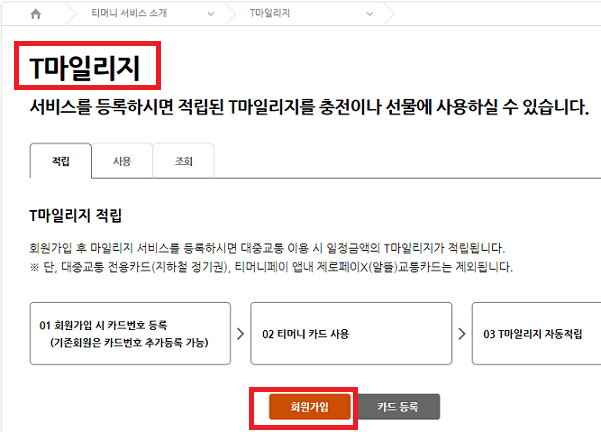The height and width of the screenshot is (432, 601).
Task: Click arrow between step 01 and 02
Action: click(241, 333)
